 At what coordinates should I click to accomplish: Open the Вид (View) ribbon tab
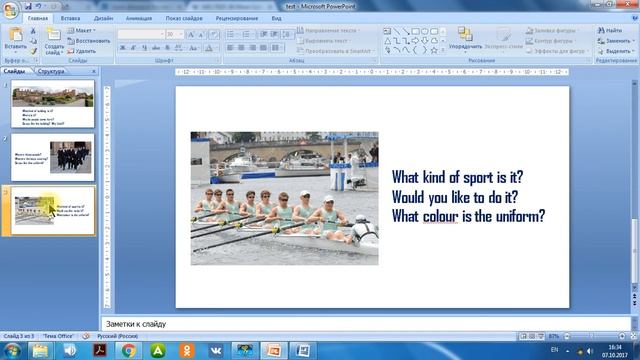[x=276, y=18]
